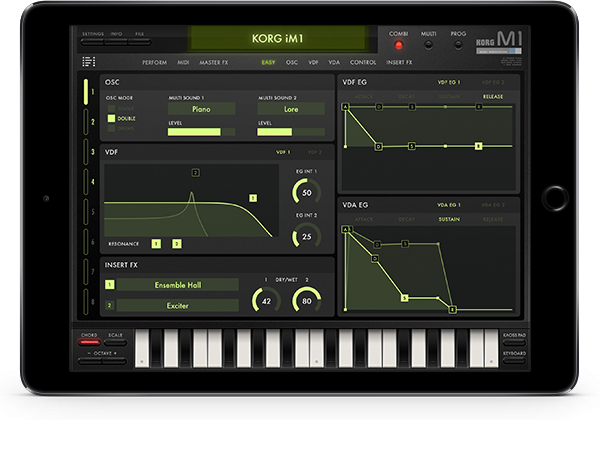This screenshot has width=600, height=450.
Task: Set OSC mode to SINGLE
Action: pyautogui.click(x=111, y=109)
